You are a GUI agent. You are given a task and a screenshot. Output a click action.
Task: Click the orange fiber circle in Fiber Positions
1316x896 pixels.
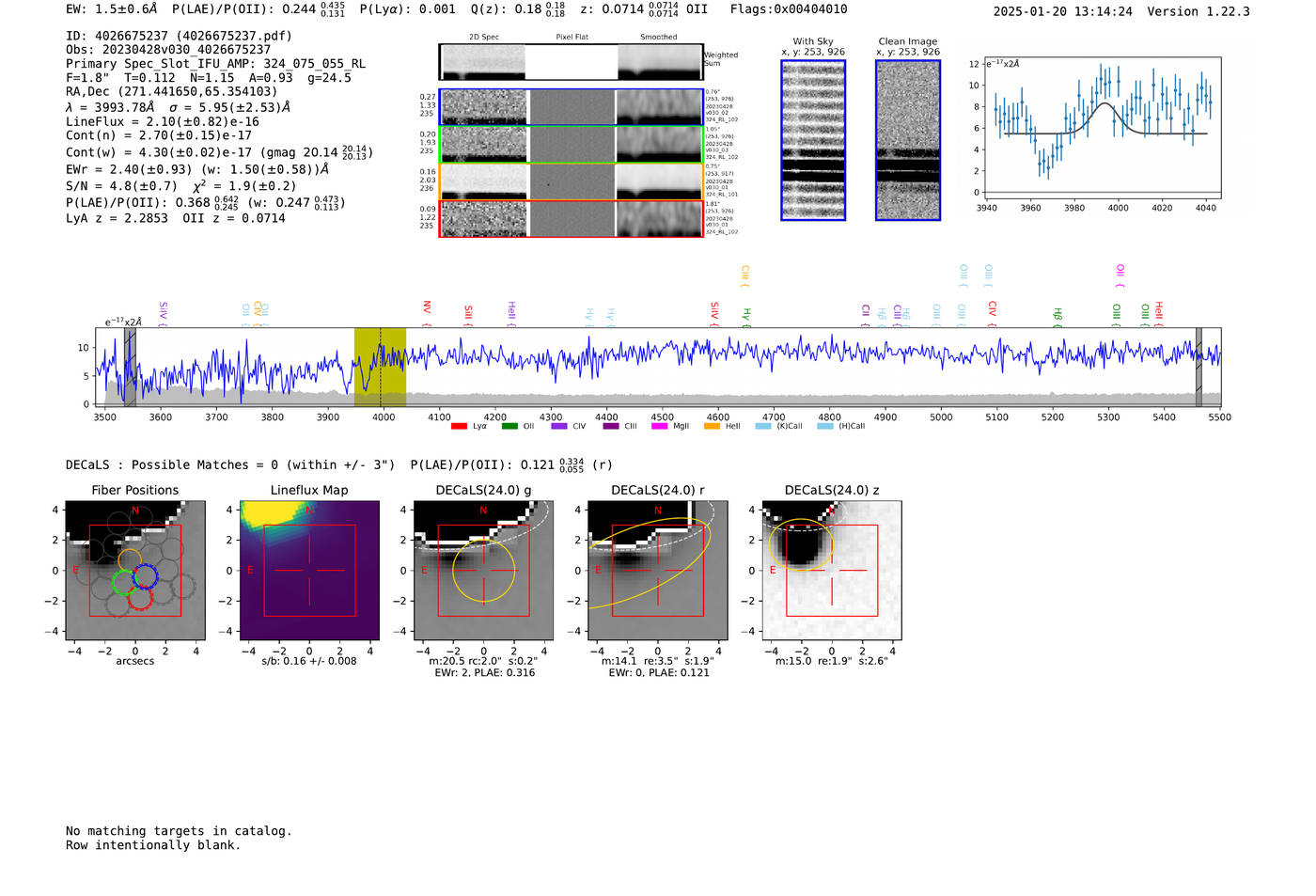[130, 562]
